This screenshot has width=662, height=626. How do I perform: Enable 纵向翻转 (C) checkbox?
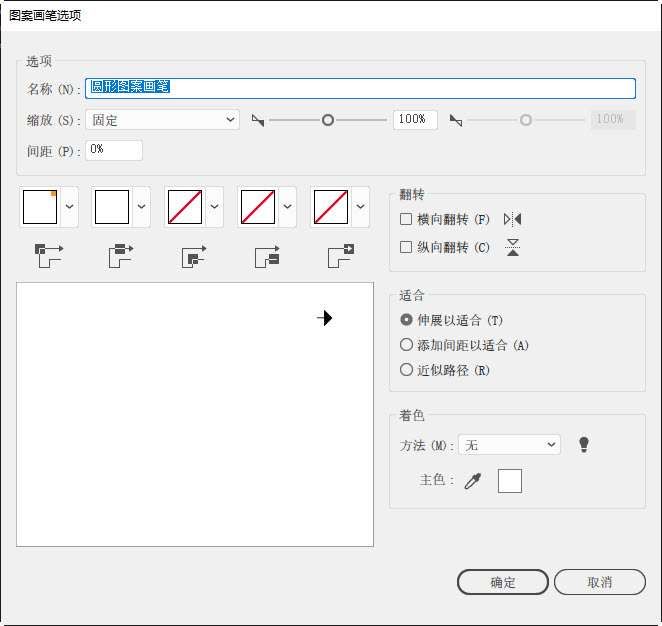(x=406, y=247)
